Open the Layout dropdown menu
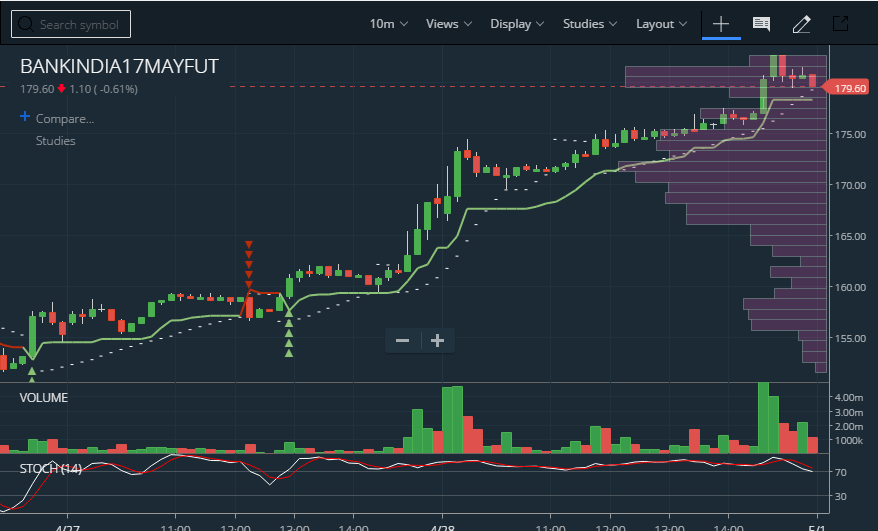Screen dimensions: 878x531 [661, 24]
